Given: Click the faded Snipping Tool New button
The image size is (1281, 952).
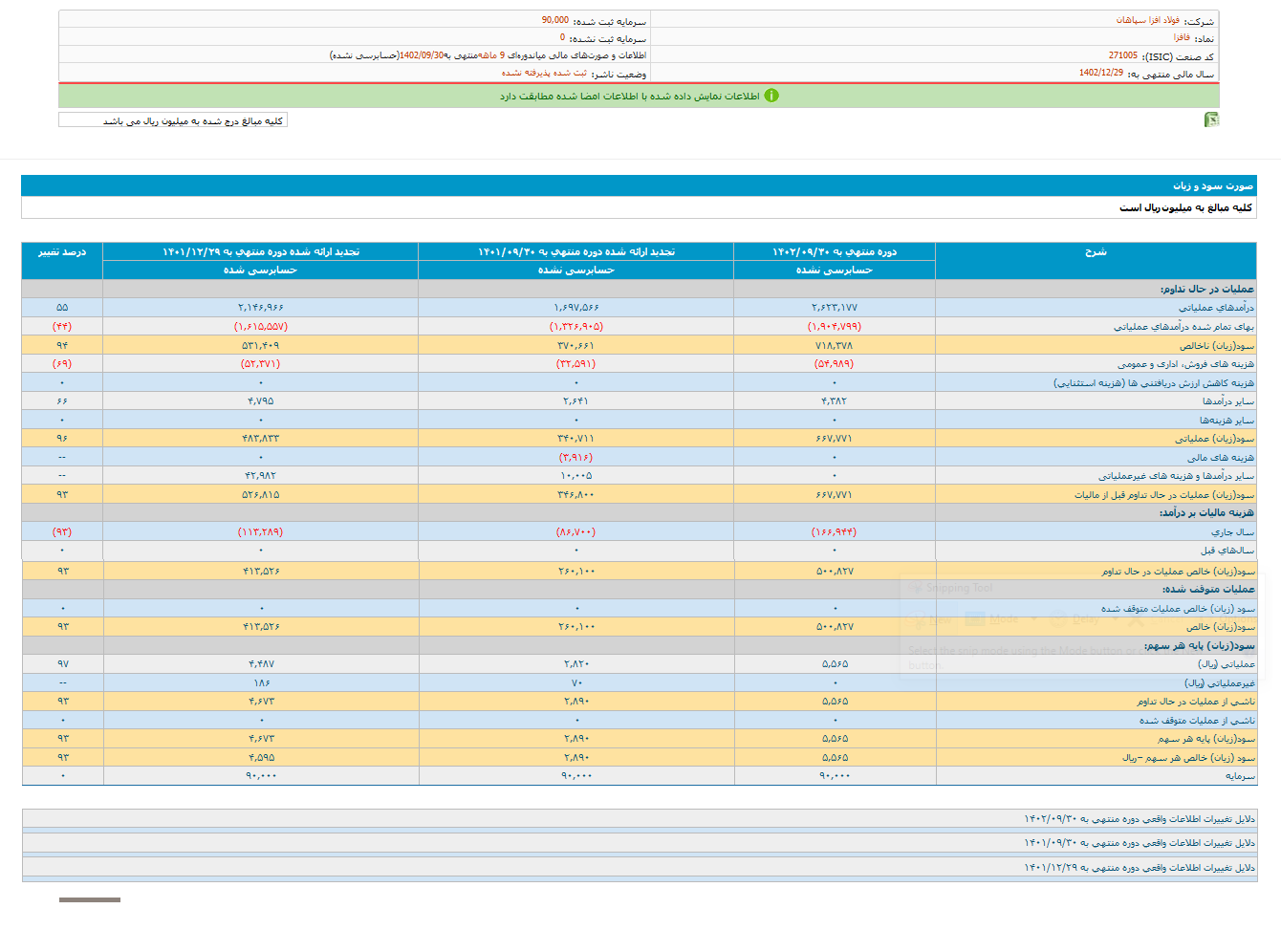Looking at the screenshot, I should (930, 620).
